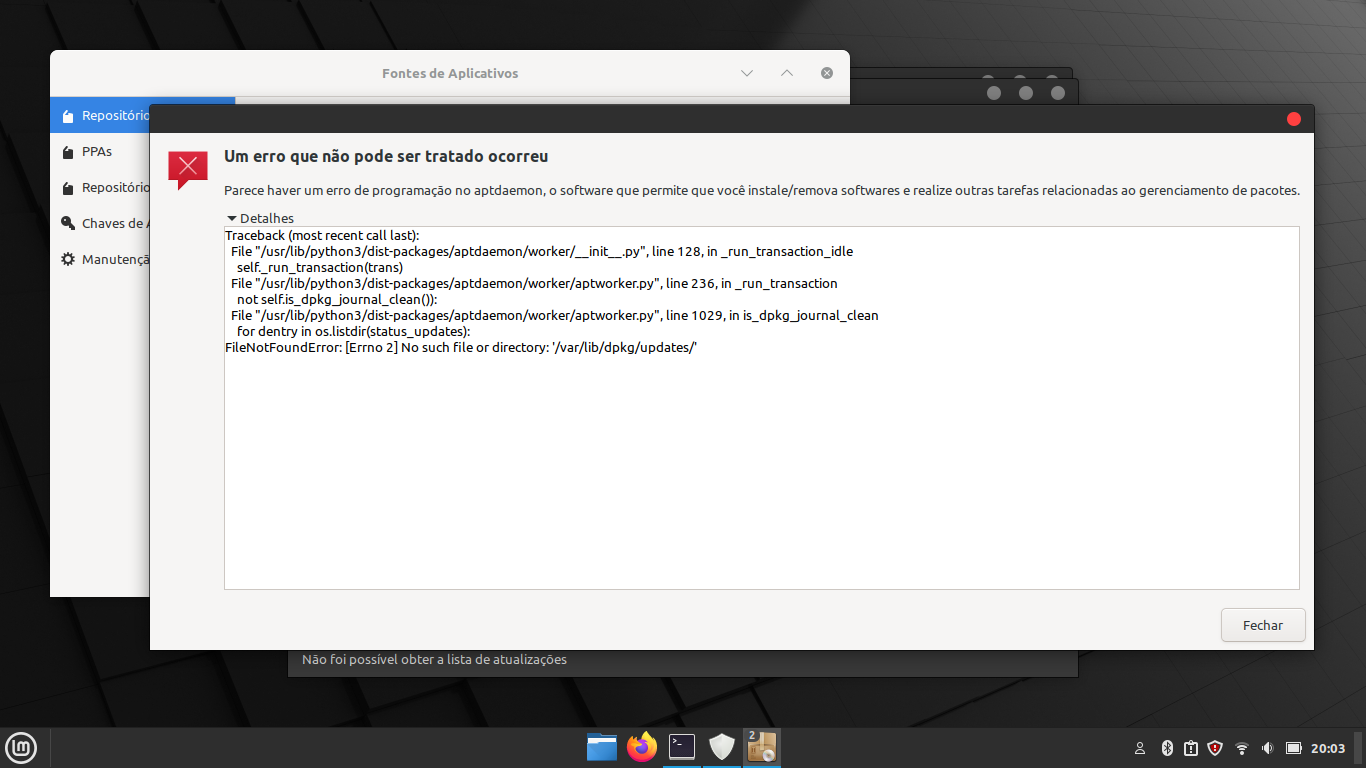Minimize Fontes de Aplicativos with the down chevron
The height and width of the screenshot is (768, 1366).
[x=747, y=73]
